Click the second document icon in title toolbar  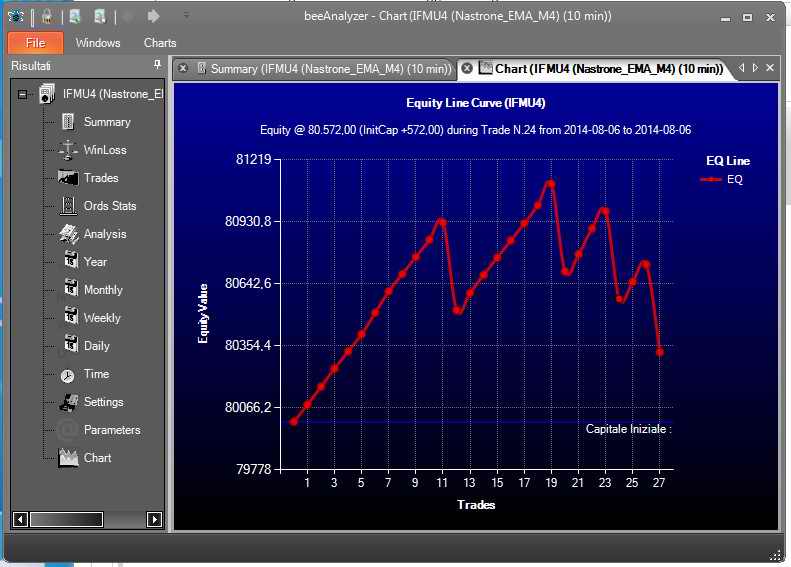(x=99, y=17)
